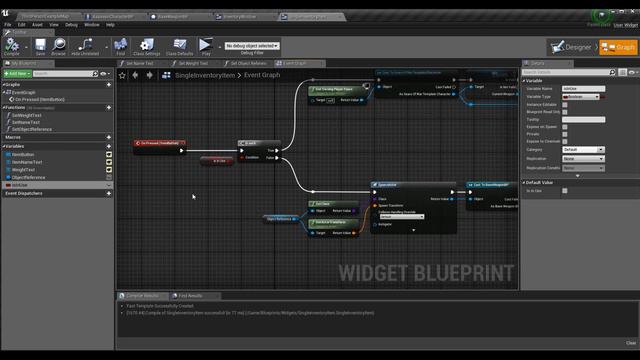The width and height of the screenshot is (640, 360).
Task: Switch to Set Weight Text graph tab
Action: (x=193, y=63)
